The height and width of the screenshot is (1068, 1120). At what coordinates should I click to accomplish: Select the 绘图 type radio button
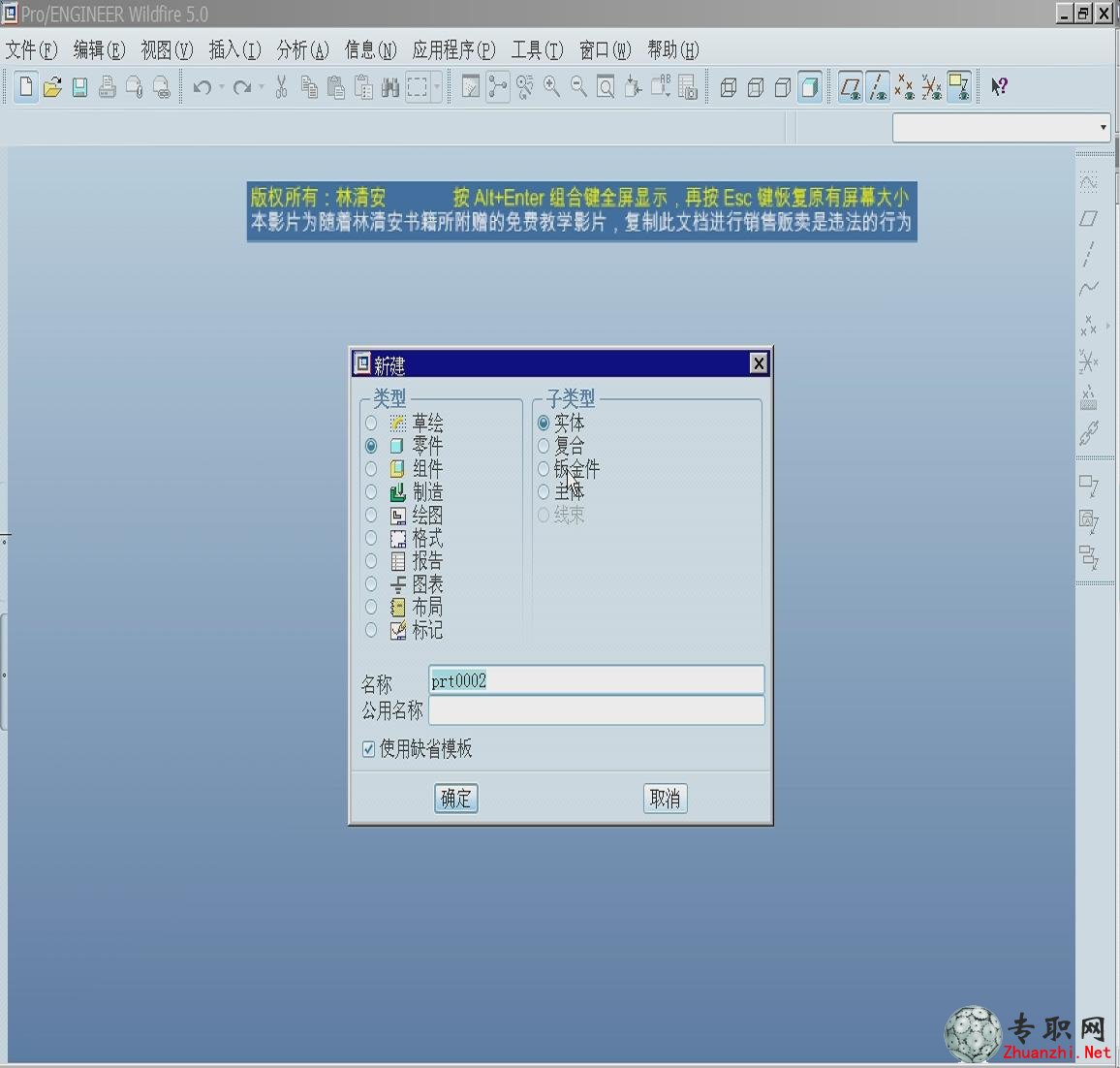[x=371, y=515]
